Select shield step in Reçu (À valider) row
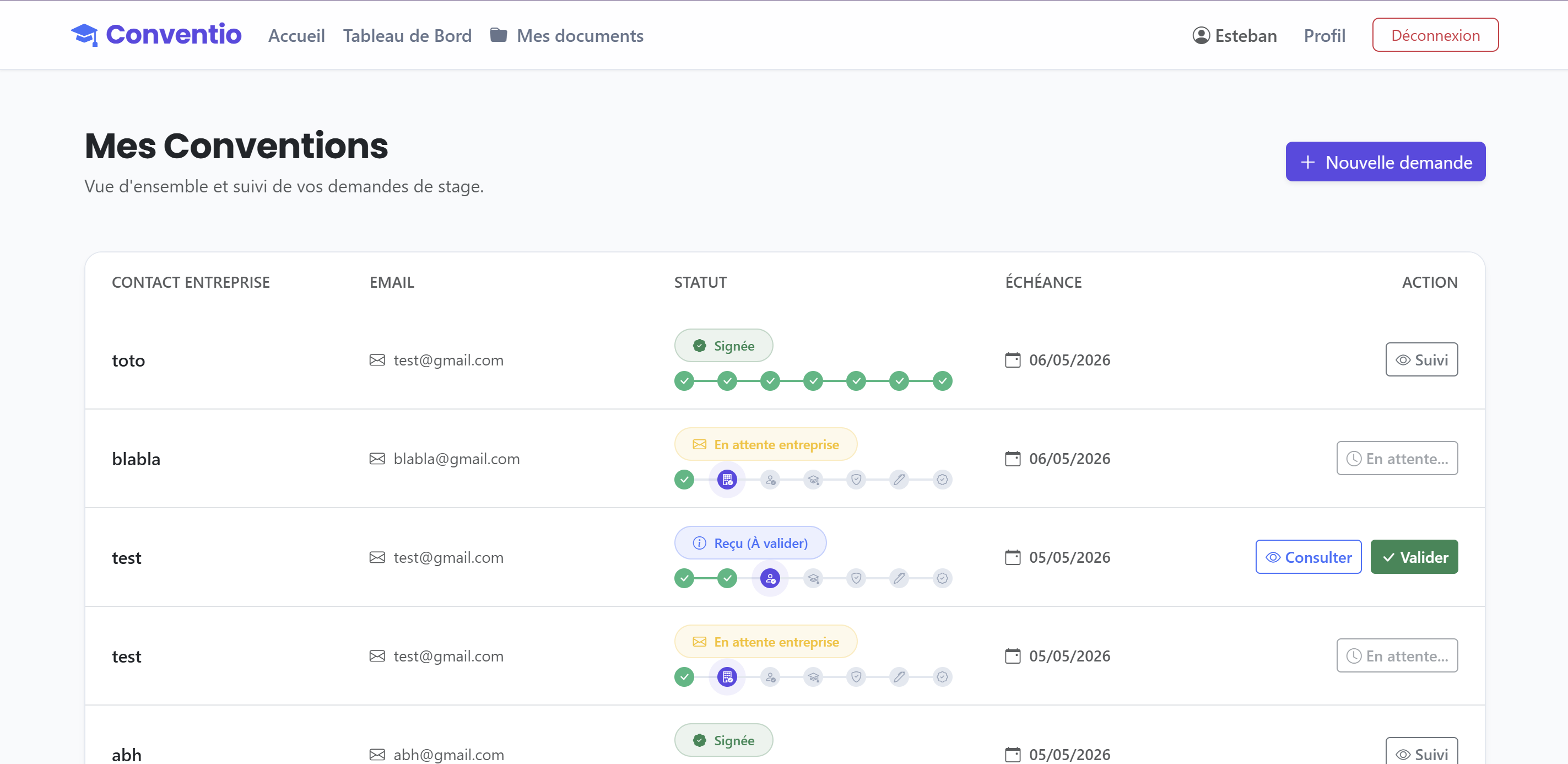 tap(856, 578)
